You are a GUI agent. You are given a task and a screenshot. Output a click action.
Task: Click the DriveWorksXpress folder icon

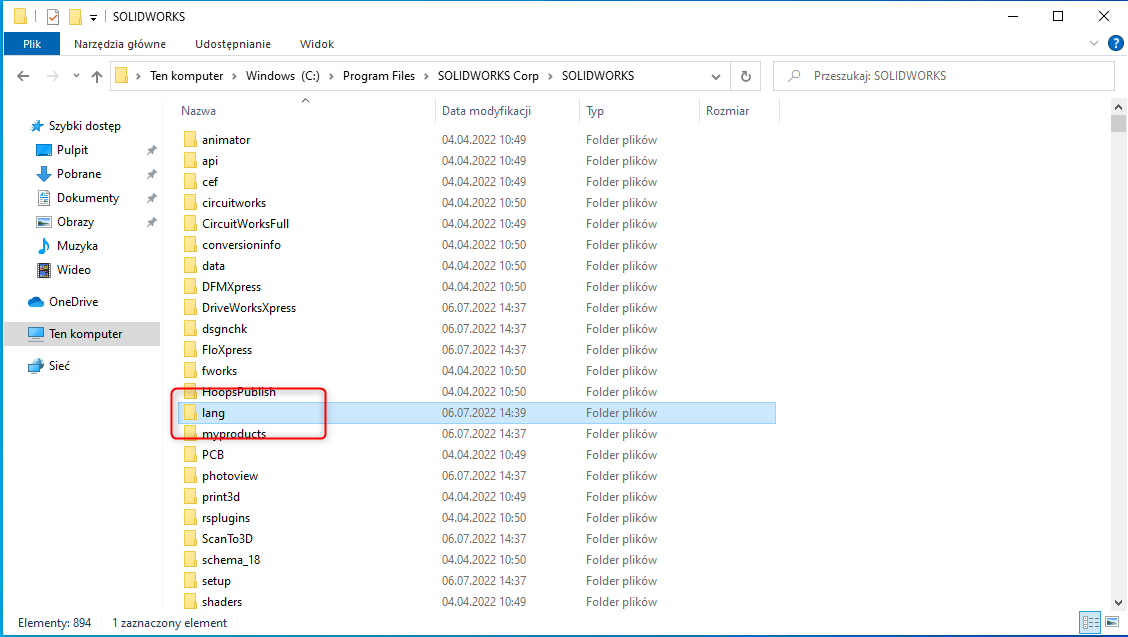click(190, 307)
